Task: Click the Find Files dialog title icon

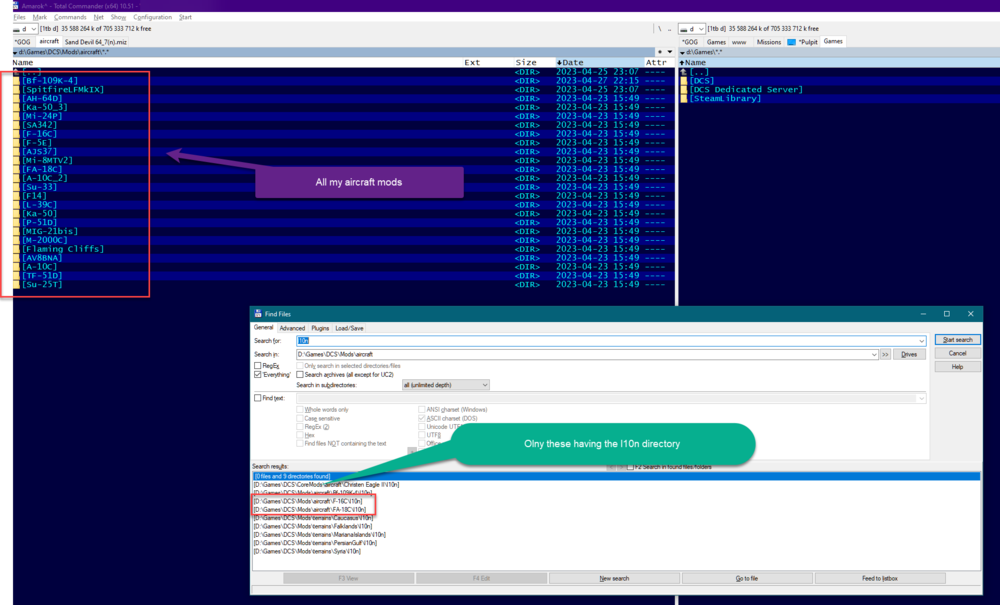Action: 258,314
